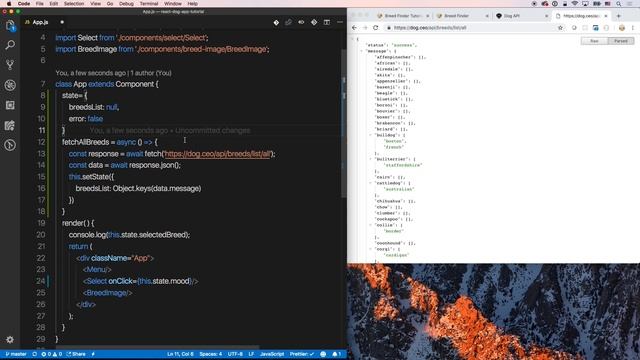Image resolution: width=640 pixels, height=360 pixels.
Task: Collapse the "bullterrier" JSON array
Action: tap(371, 159)
